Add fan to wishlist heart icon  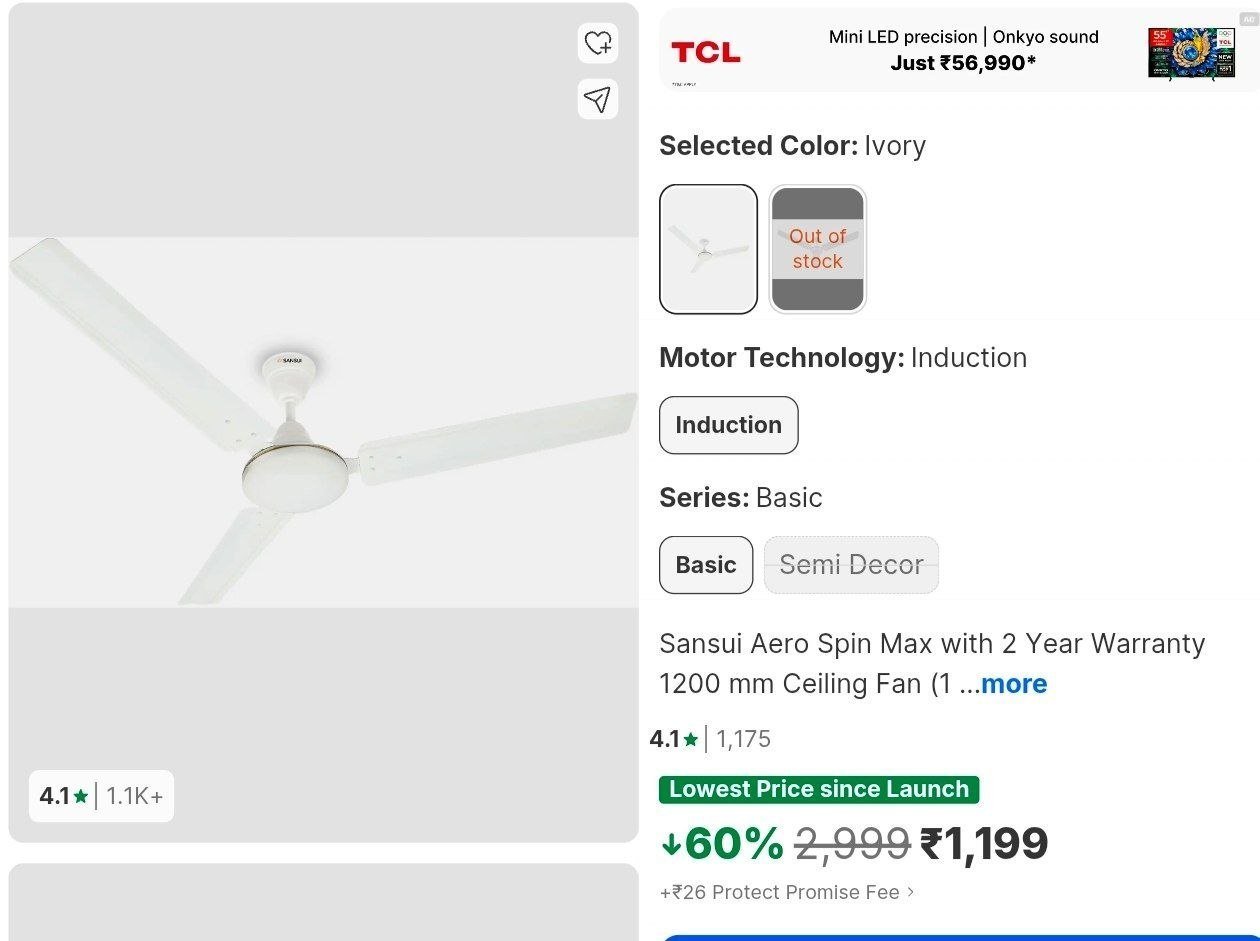tap(598, 43)
